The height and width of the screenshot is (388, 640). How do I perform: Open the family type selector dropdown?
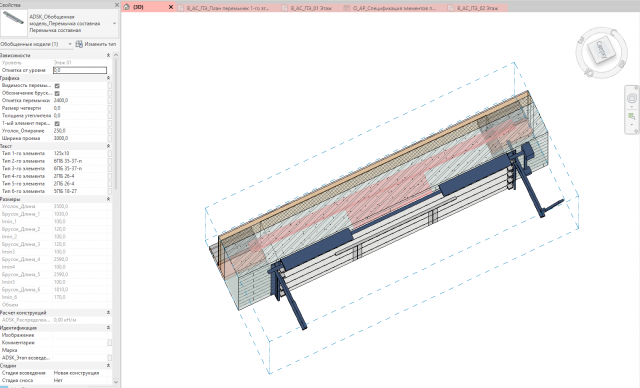tap(114, 23)
